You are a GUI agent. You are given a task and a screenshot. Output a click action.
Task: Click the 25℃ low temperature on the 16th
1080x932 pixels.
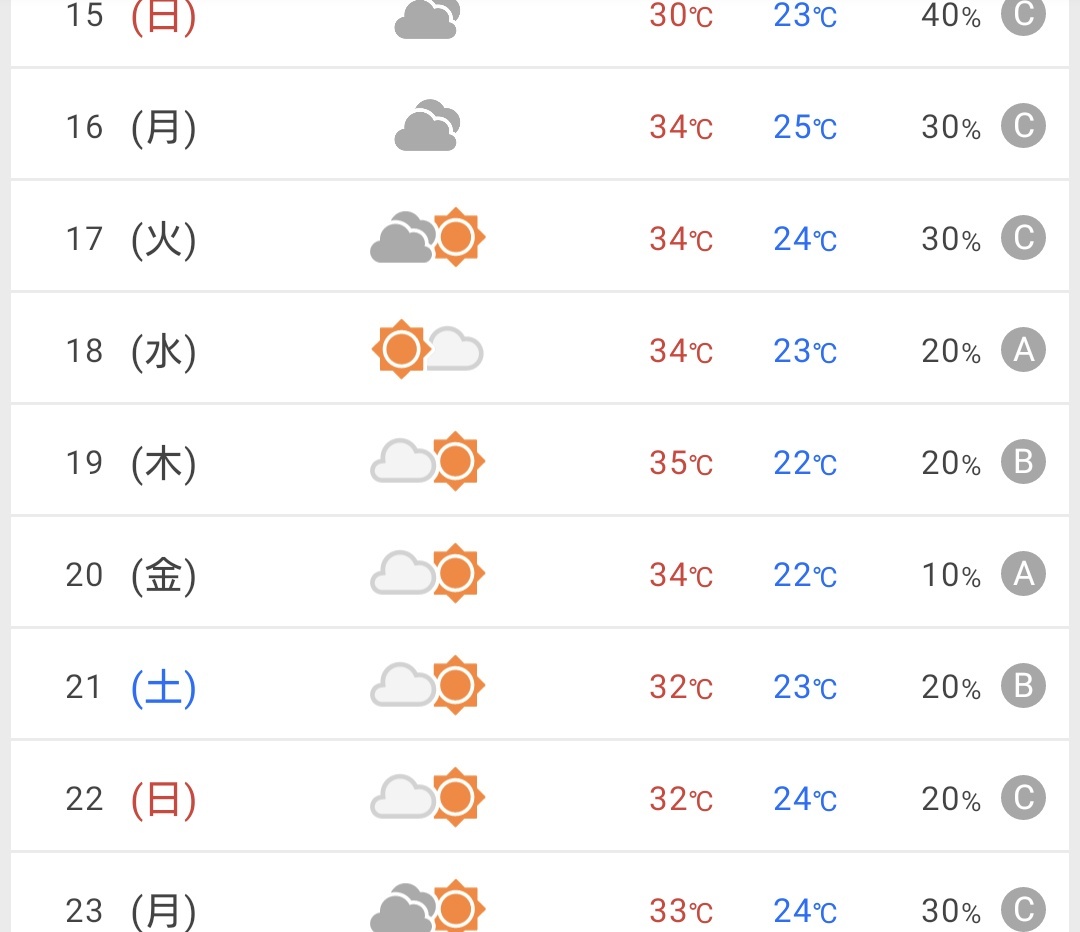pos(804,127)
